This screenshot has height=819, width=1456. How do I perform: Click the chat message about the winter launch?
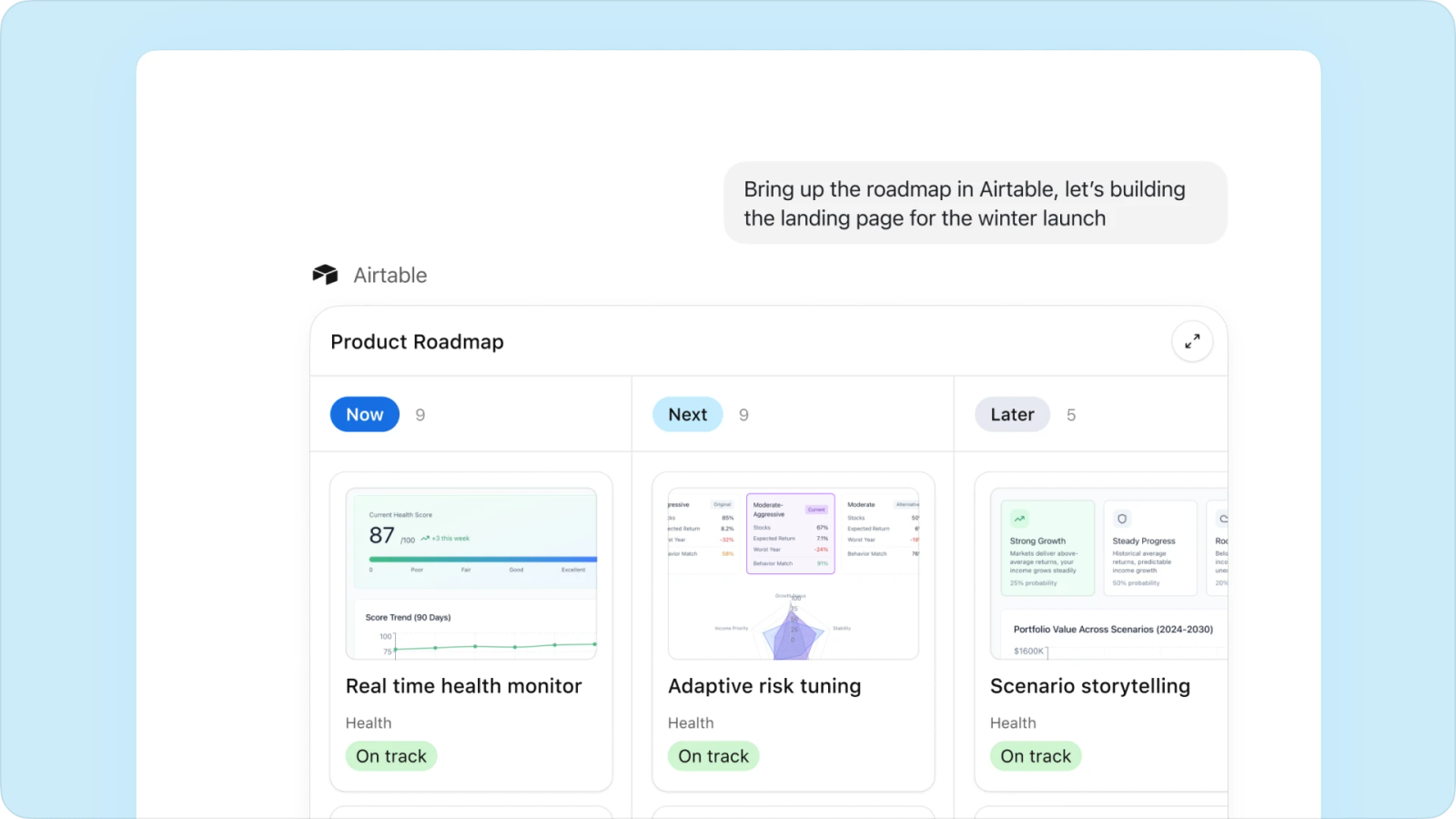click(x=976, y=203)
